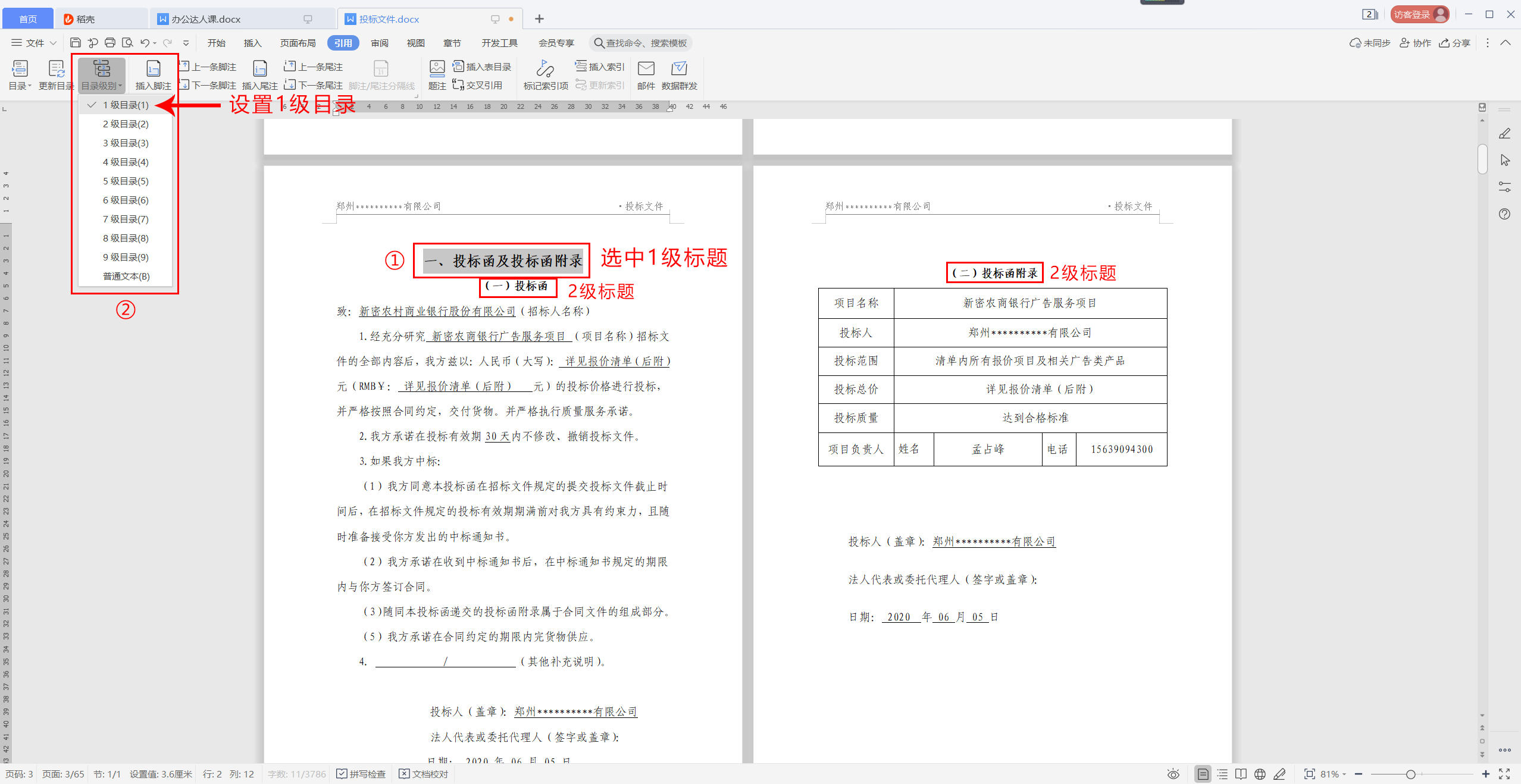Click the selection pointer icon in right sidebar
Viewport: 1521px width, 784px height.
coord(1504,160)
